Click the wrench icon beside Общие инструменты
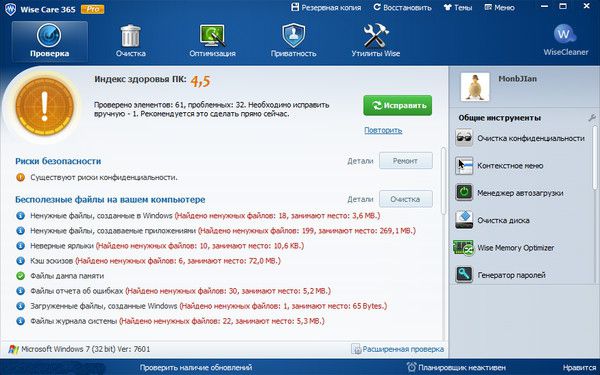600x375 pixels. click(592, 117)
